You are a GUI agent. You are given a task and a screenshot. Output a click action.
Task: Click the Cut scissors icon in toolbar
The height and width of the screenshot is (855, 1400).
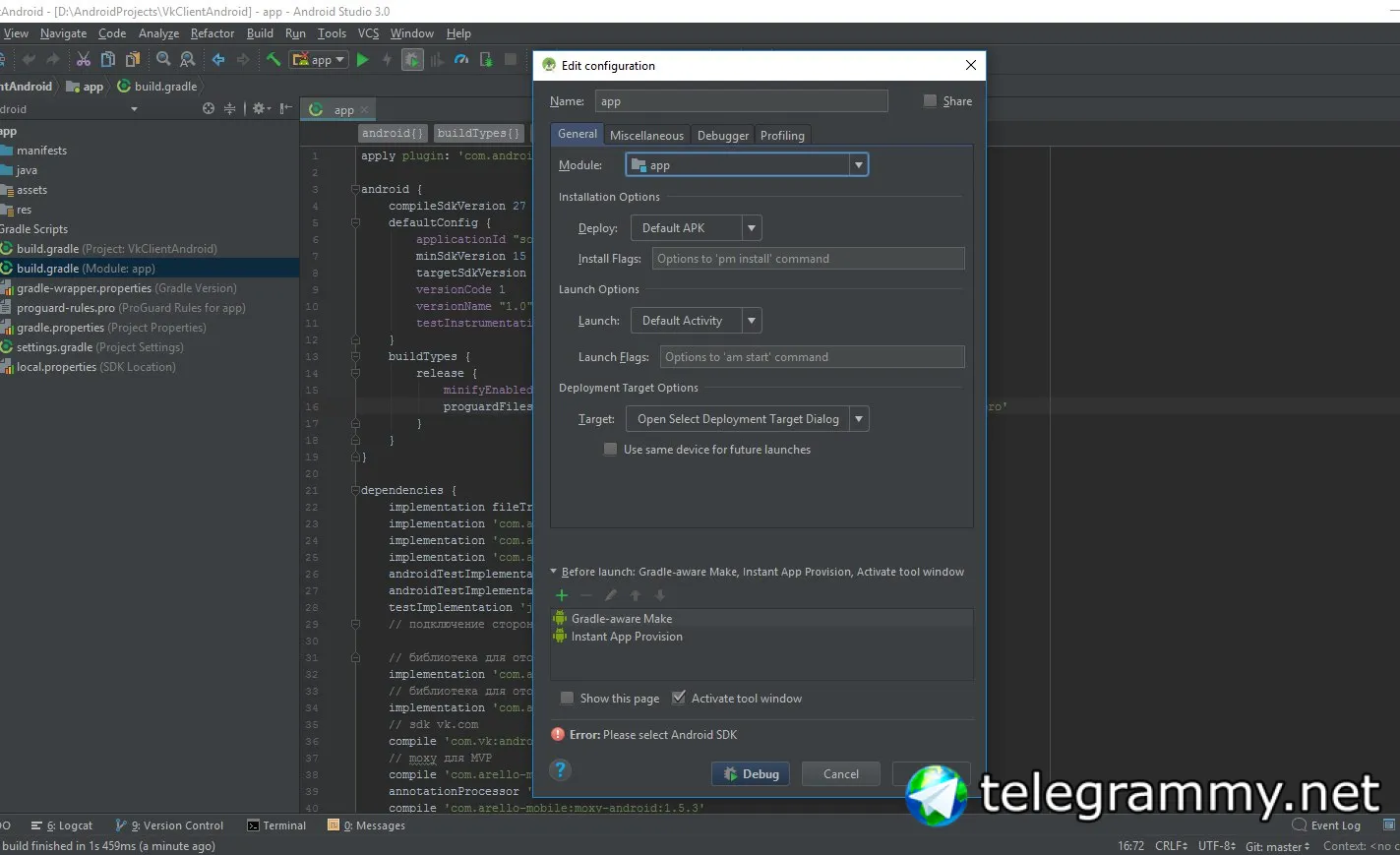(84, 60)
